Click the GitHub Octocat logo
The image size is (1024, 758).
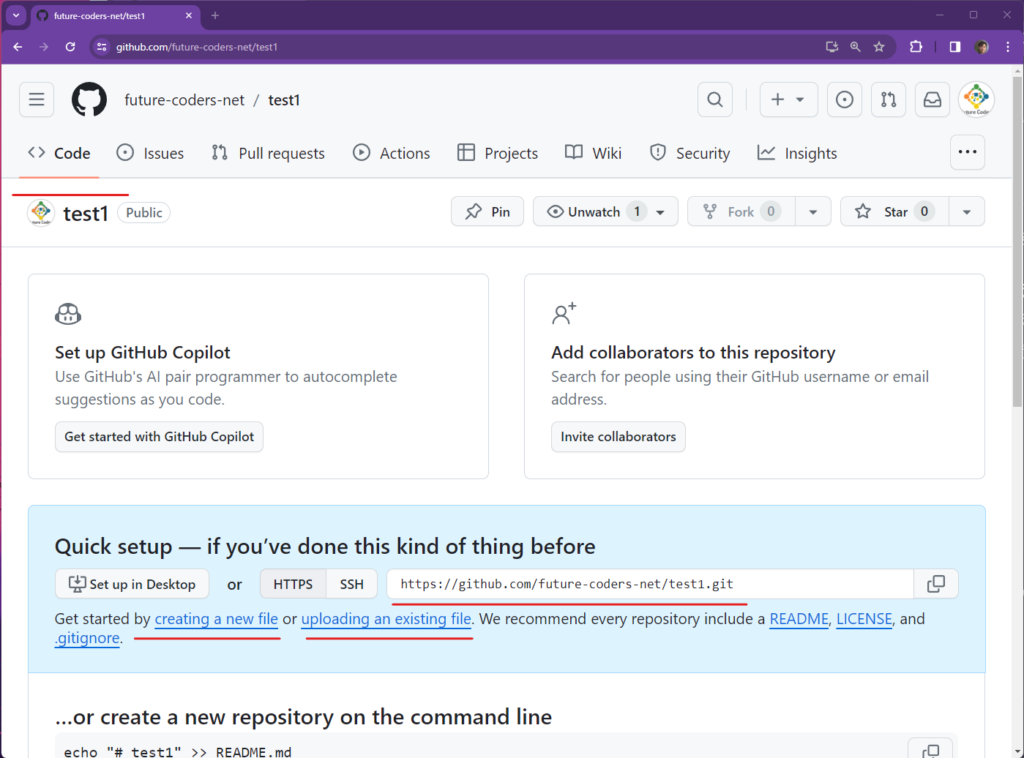[x=89, y=100]
